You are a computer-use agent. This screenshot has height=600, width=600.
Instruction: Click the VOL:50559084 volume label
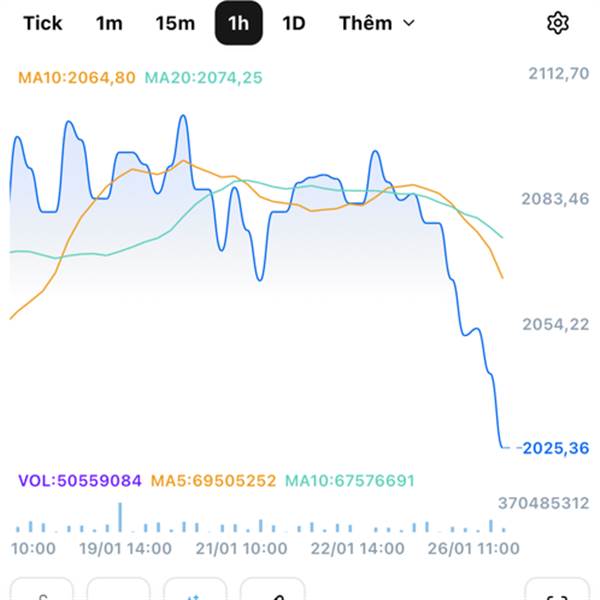[80, 481]
